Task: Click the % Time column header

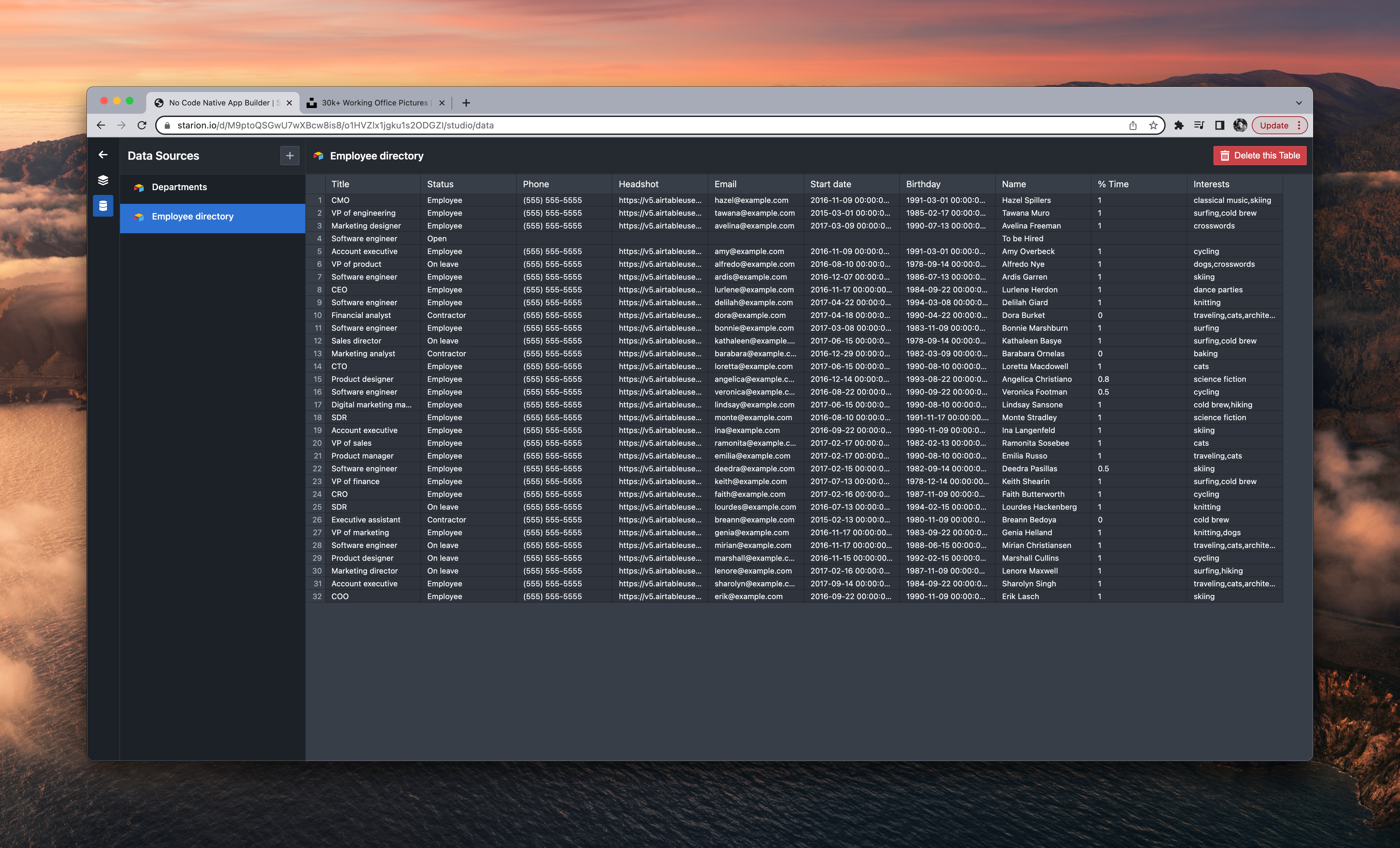Action: tap(1139, 184)
